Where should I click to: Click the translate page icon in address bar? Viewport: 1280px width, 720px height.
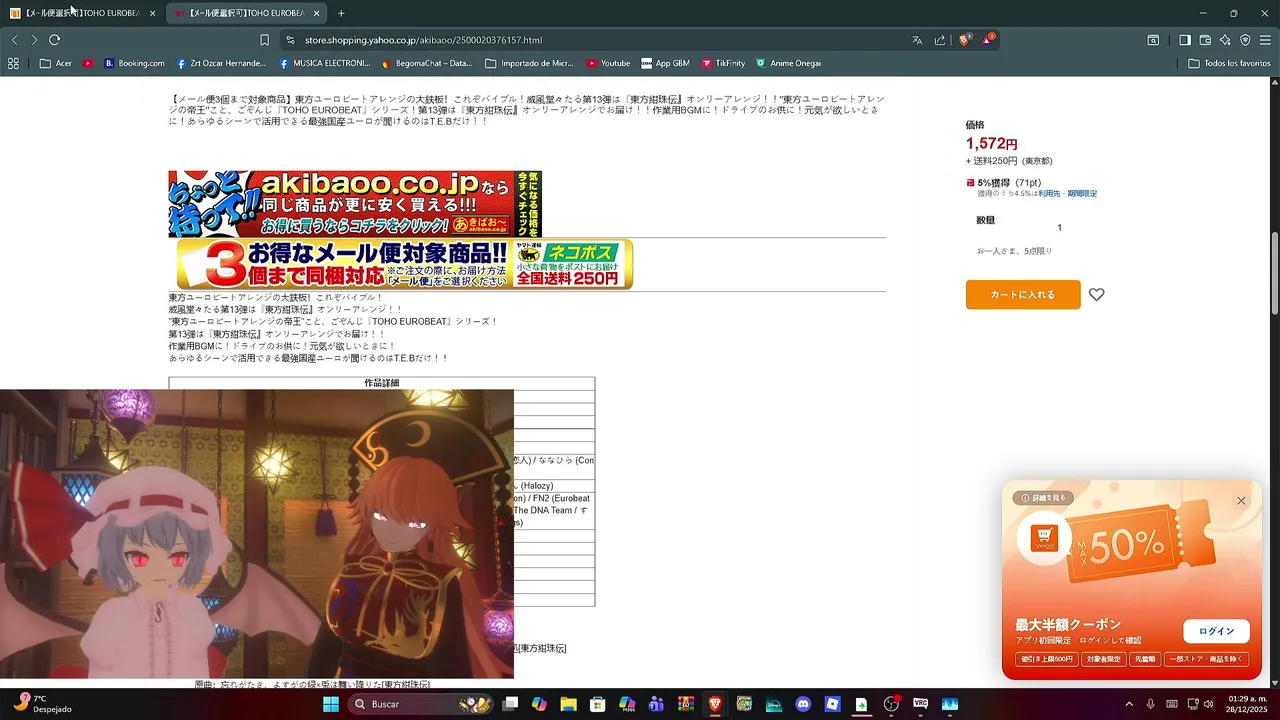click(x=917, y=40)
